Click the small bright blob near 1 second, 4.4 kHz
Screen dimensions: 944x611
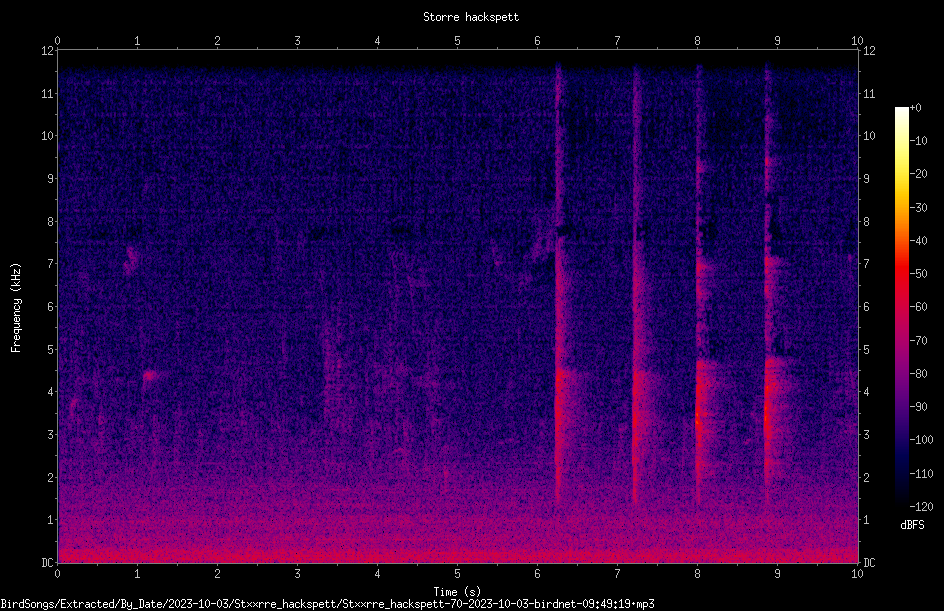point(150,376)
